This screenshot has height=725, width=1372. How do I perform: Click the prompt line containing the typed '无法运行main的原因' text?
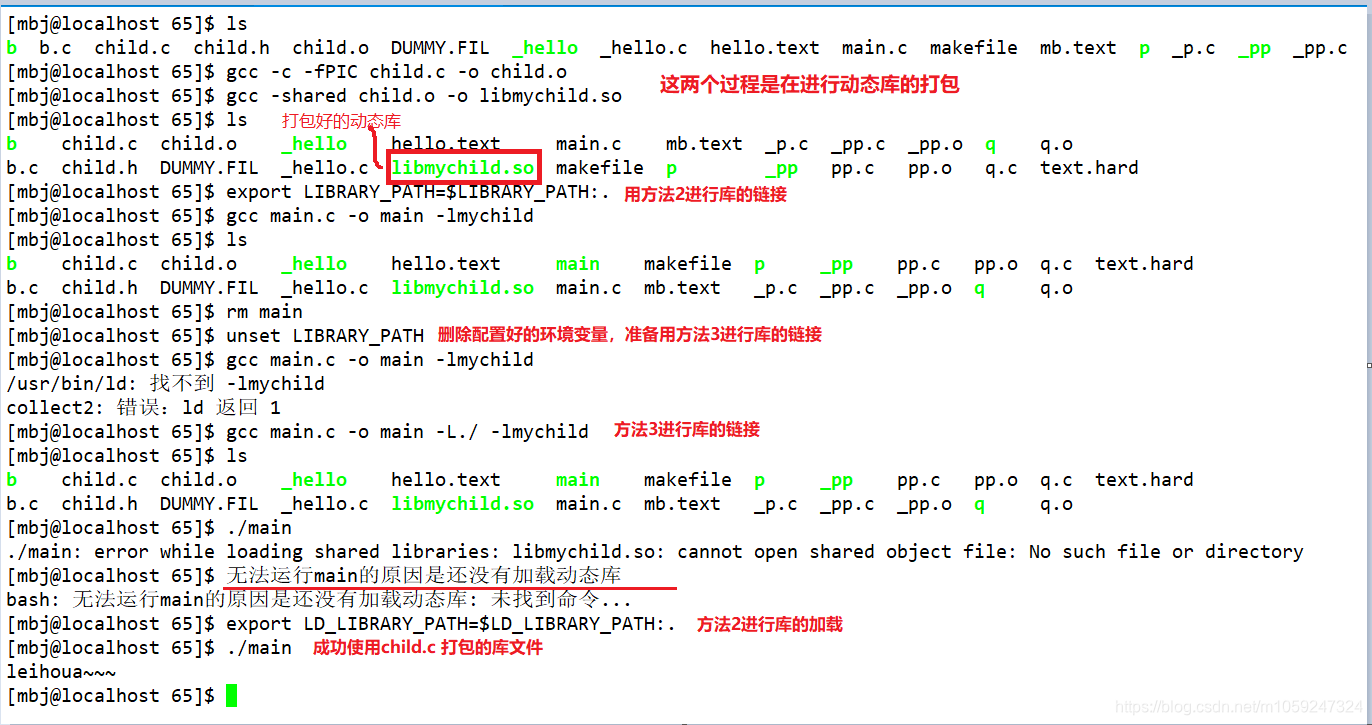click(x=314, y=576)
